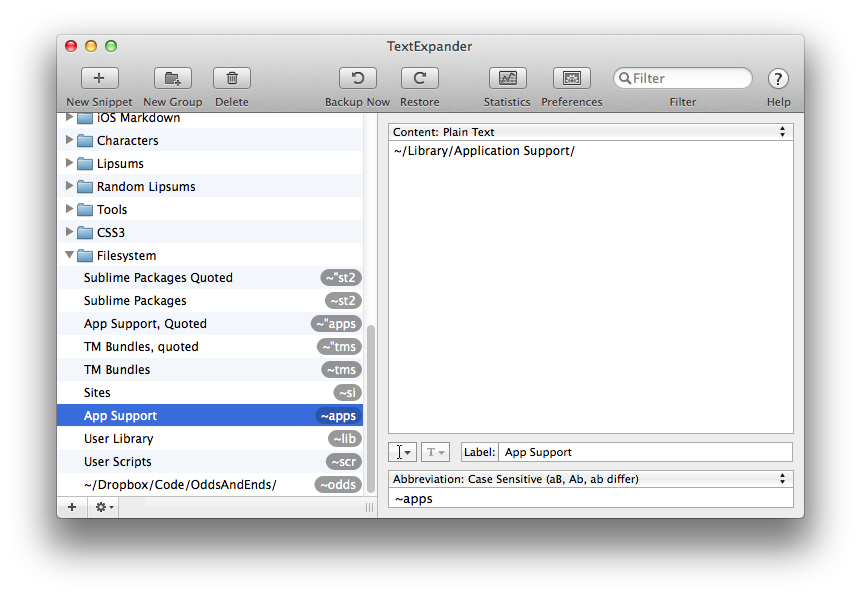
Task: Select the ~/Dropbox/Code/OddsAndEnds/ snippet
Action: [210, 485]
